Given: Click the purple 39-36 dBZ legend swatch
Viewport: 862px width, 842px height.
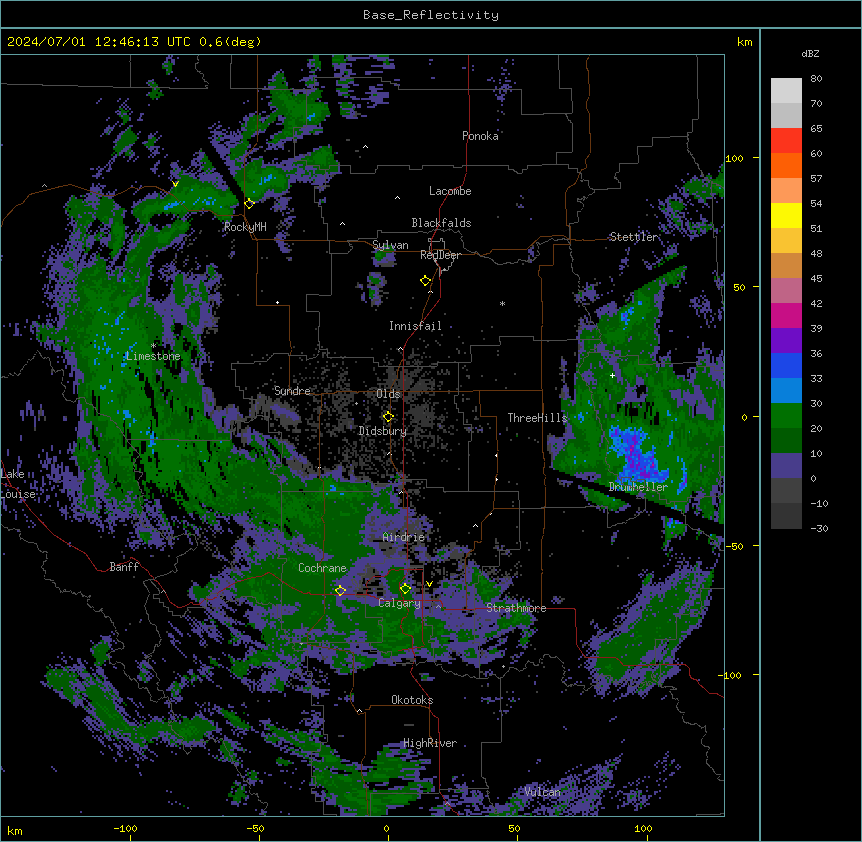Looking at the screenshot, I should point(786,341).
